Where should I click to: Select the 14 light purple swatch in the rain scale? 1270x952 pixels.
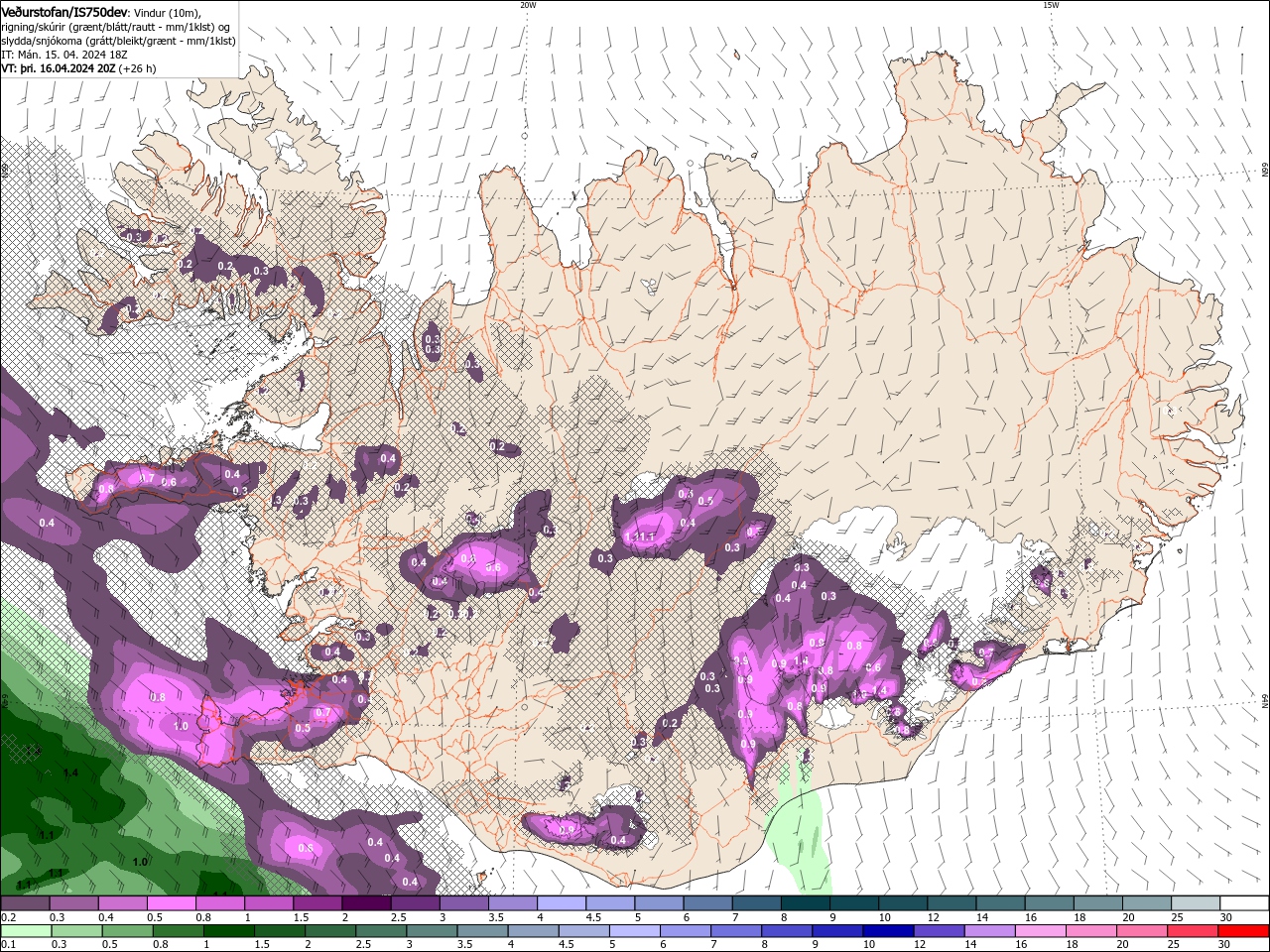[x=988, y=931]
